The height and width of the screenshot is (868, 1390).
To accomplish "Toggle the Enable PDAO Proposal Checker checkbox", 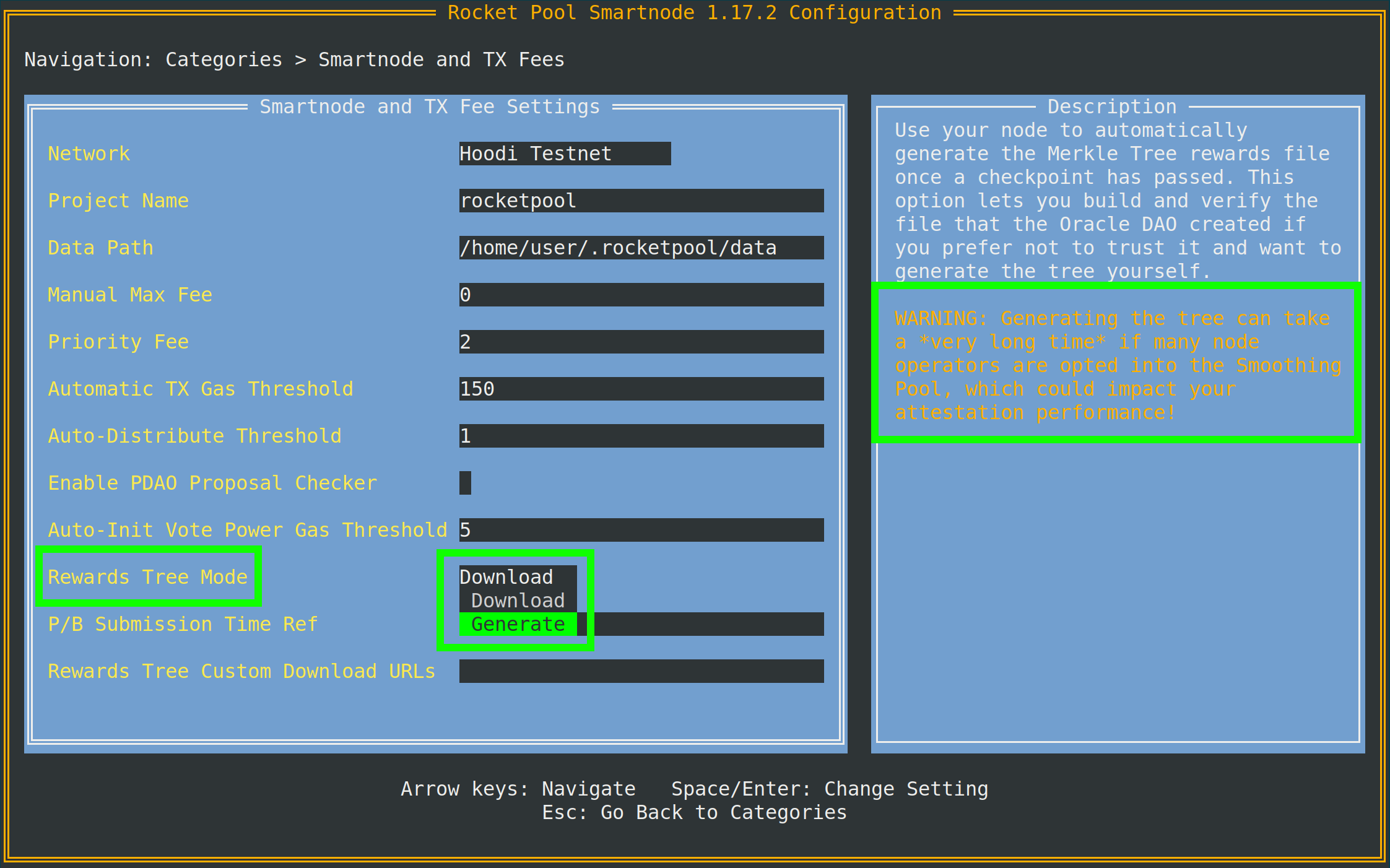I will click(x=465, y=483).
